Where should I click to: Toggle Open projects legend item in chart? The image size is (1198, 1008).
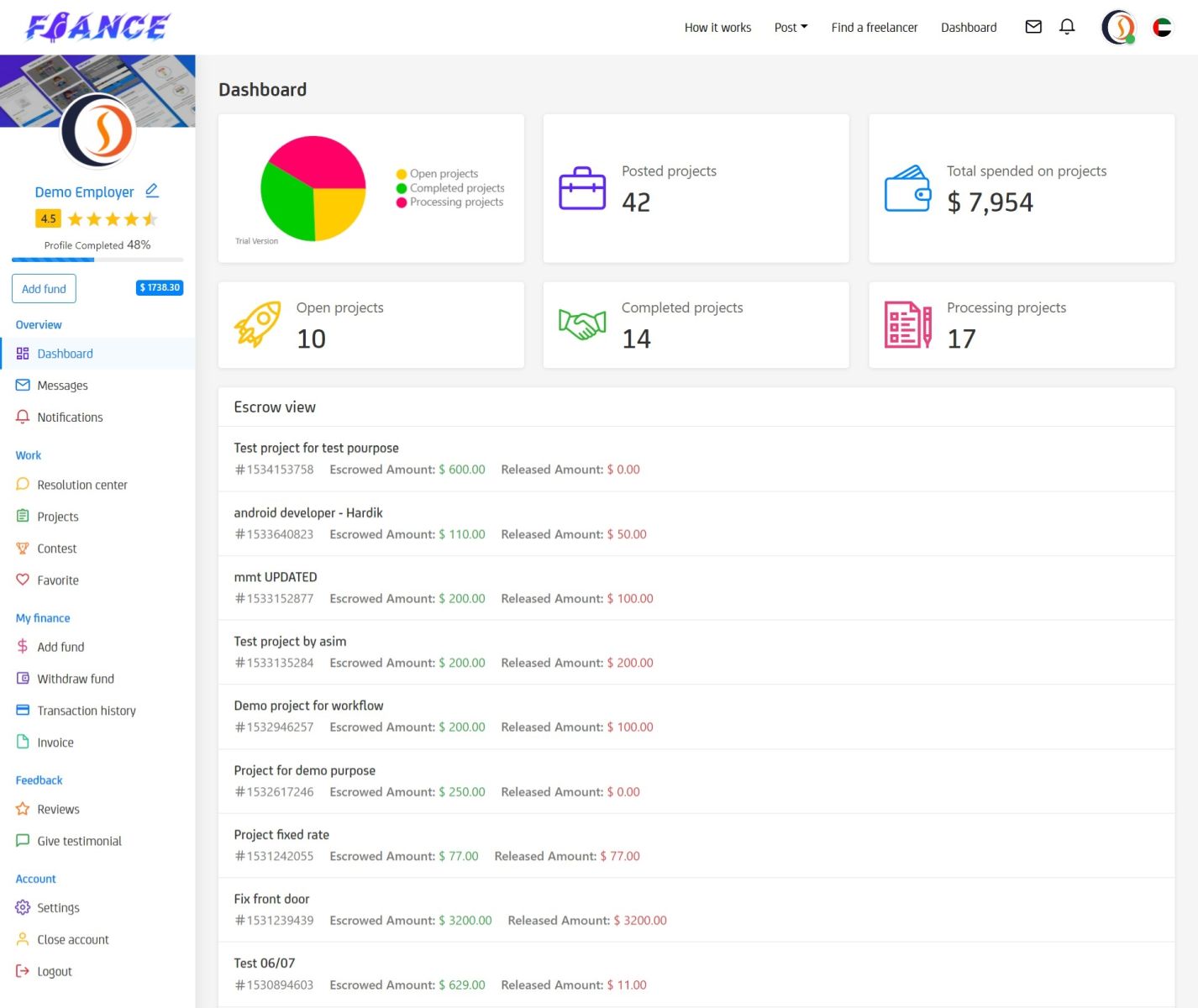[x=443, y=174]
